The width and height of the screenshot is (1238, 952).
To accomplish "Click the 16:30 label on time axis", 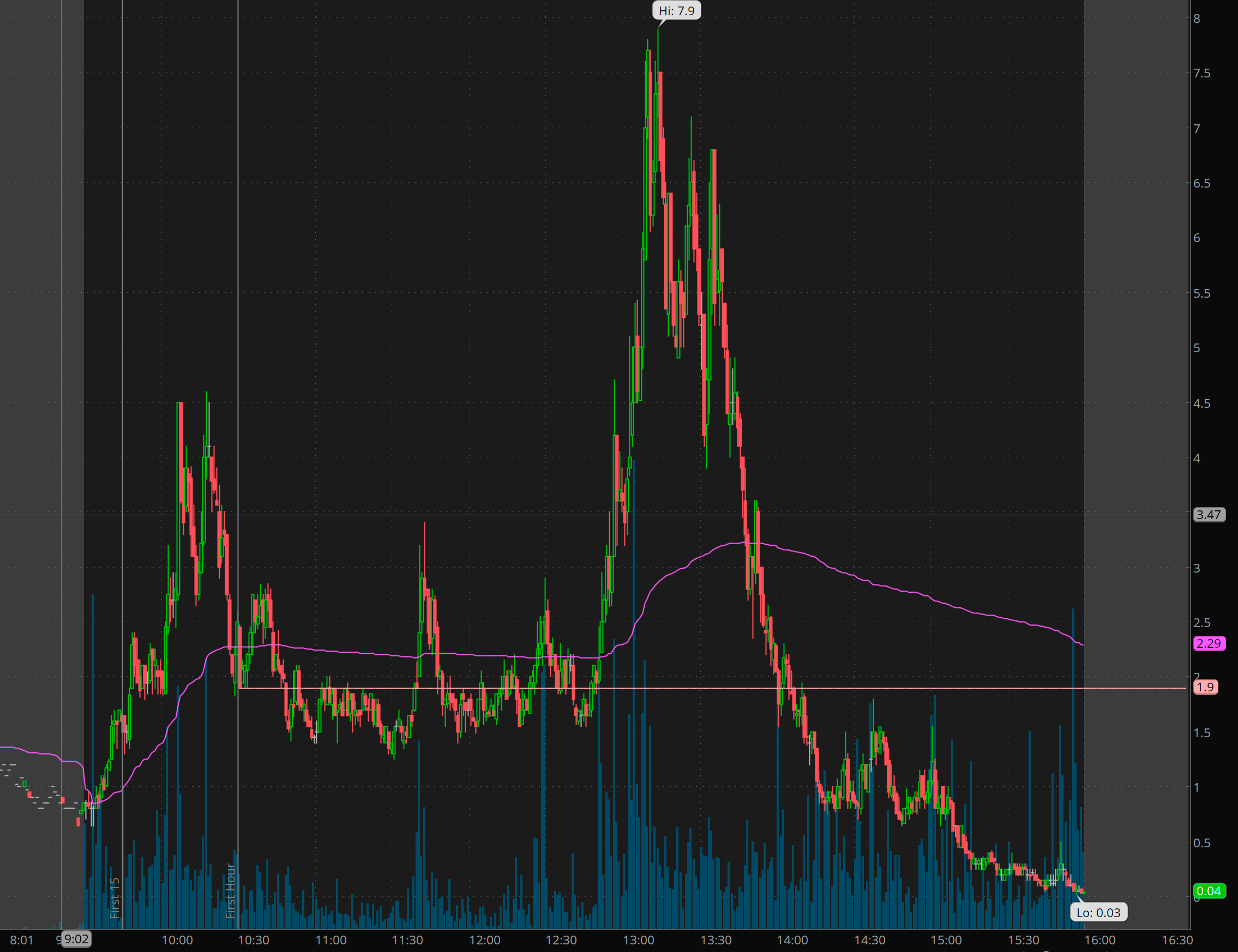I will click(1177, 940).
